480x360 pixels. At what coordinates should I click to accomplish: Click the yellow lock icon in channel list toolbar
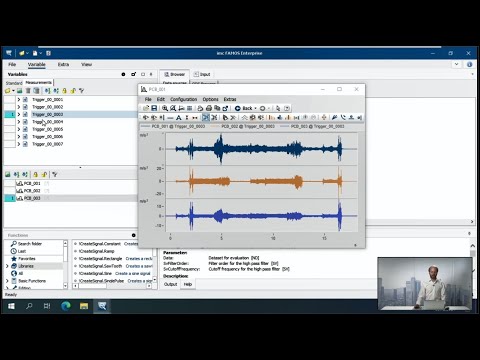point(36,174)
